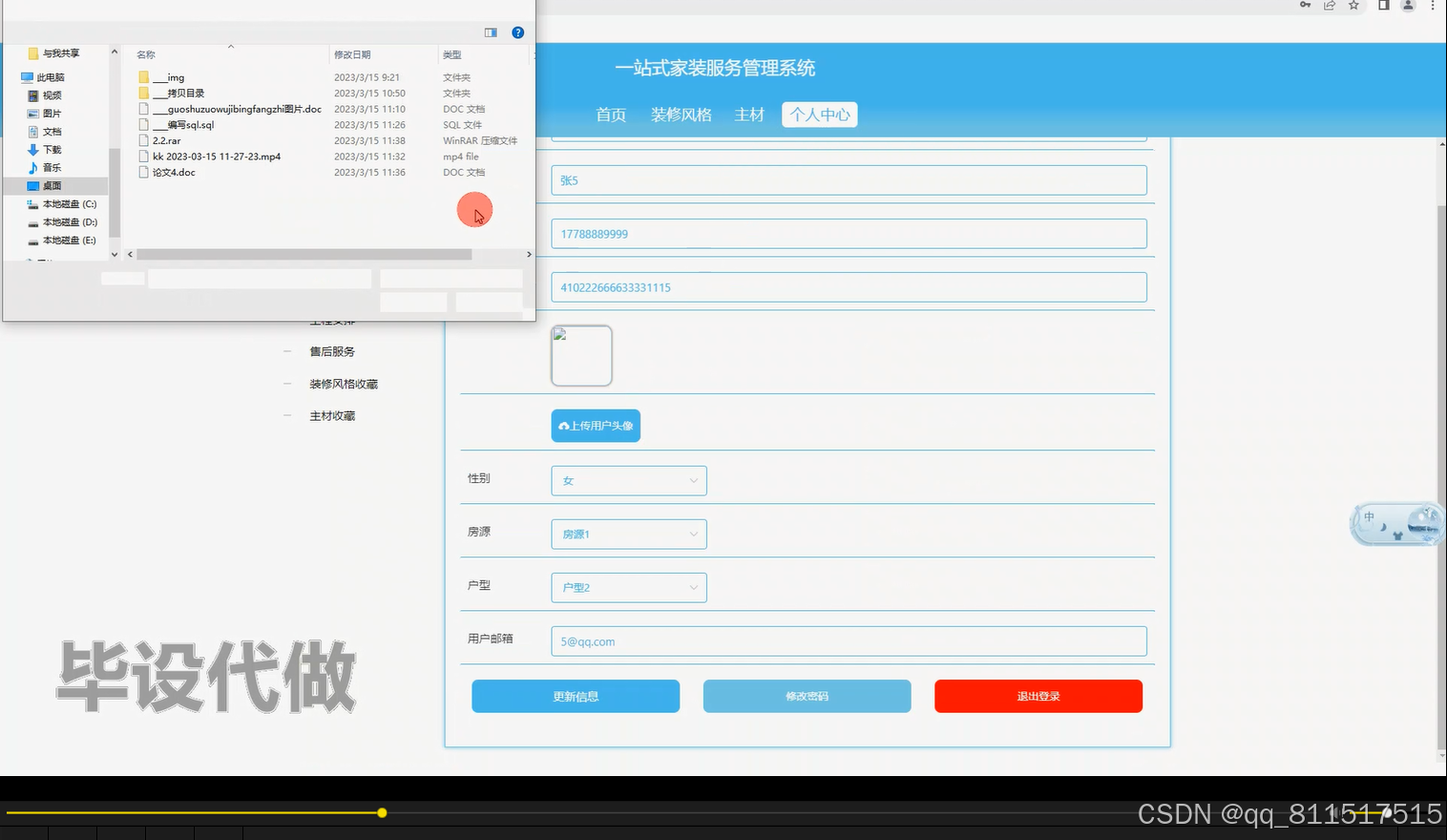Click the yellow video progress bar marker
Image resolution: width=1447 pixels, height=840 pixels.
[x=382, y=812]
